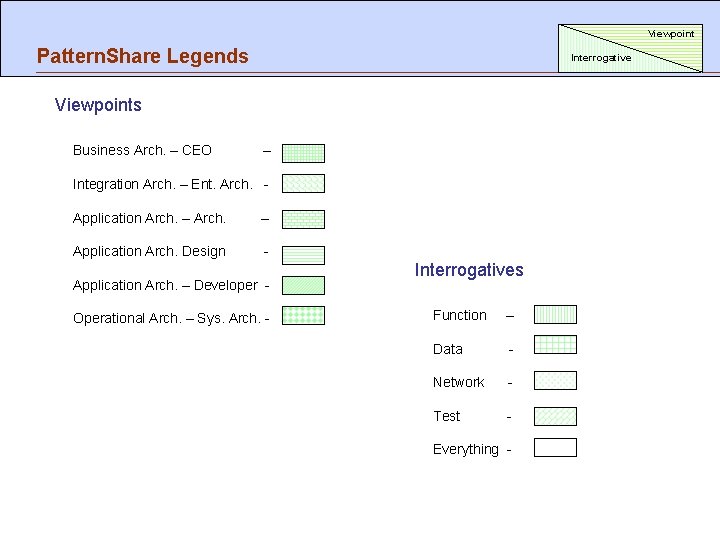Click the 'Interrogative' text in legend box
Viewport: 720px width, 540px height.
[x=601, y=58]
